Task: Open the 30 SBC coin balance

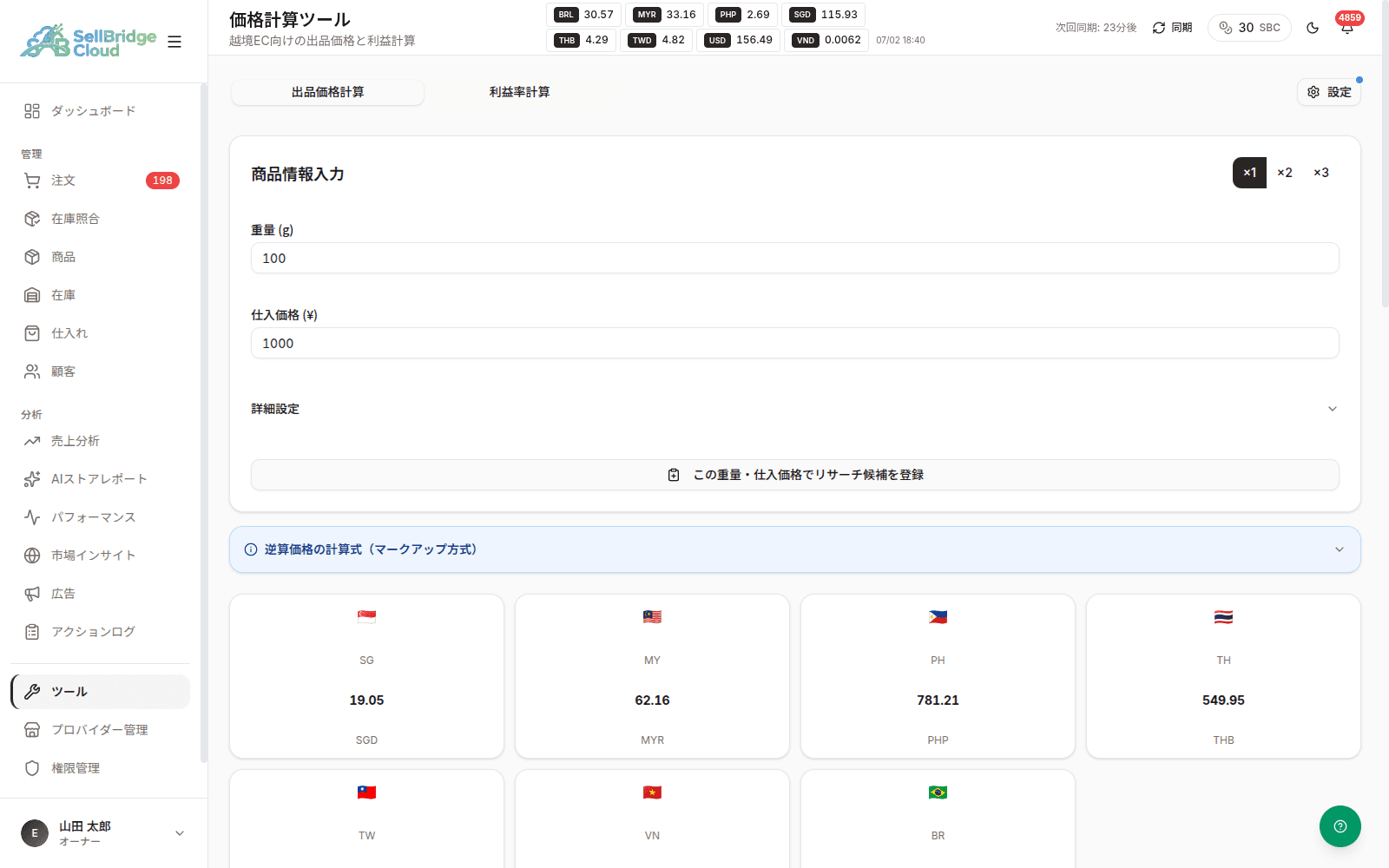Action: (x=1249, y=28)
